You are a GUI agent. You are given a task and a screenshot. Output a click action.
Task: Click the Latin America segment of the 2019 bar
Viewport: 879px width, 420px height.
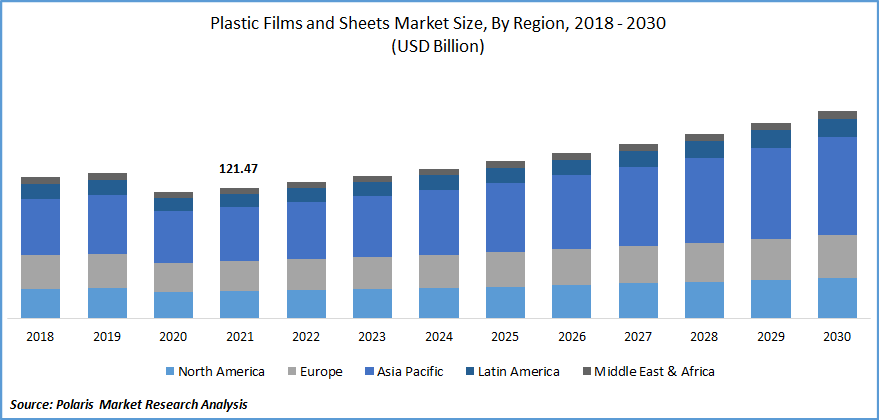[107, 188]
